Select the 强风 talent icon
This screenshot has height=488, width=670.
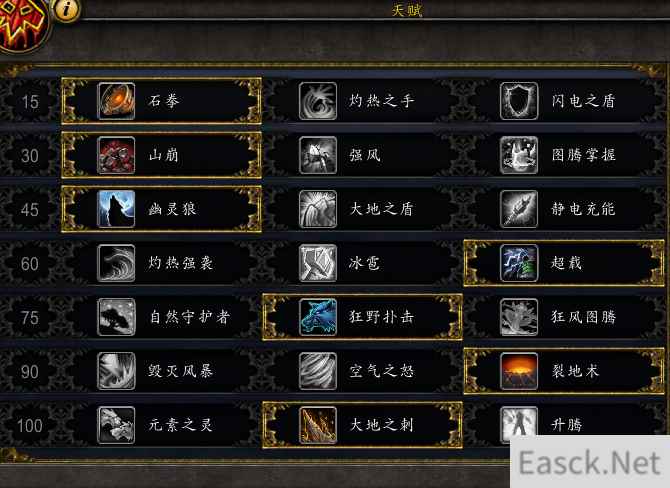[317, 155]
